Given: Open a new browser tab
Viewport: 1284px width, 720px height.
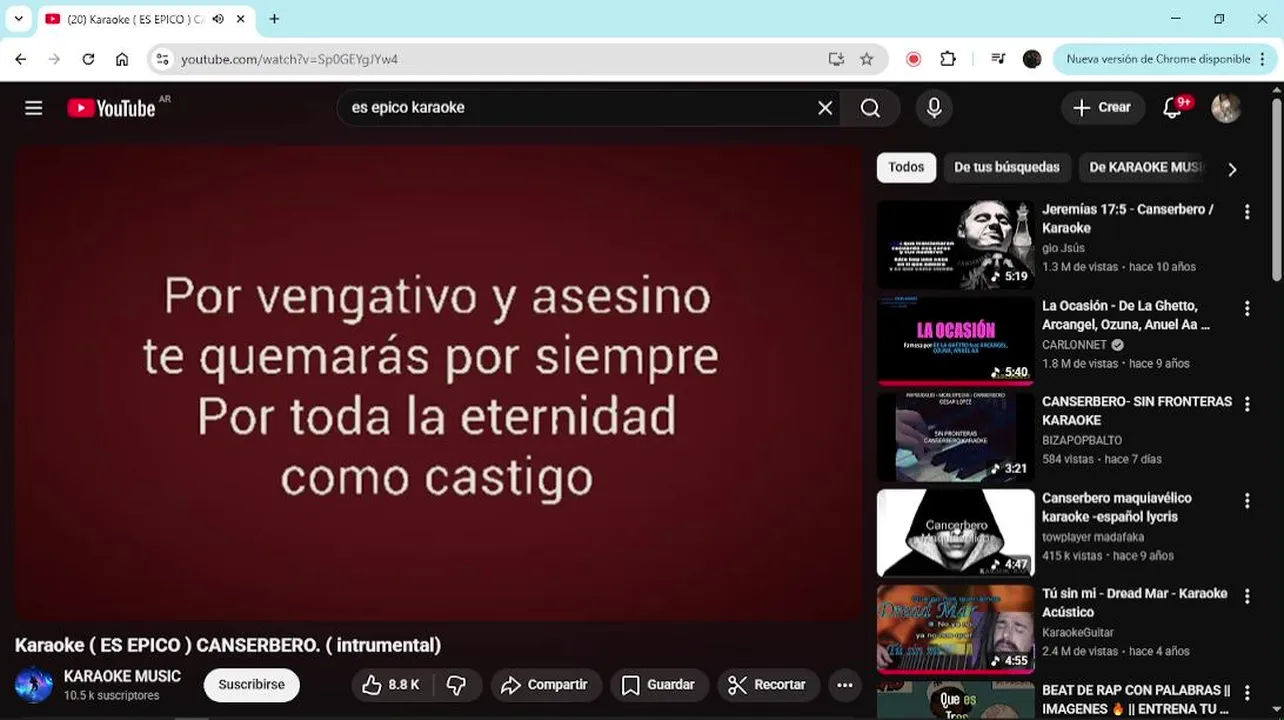Looking at the screenshot, I should click(274, 18).
